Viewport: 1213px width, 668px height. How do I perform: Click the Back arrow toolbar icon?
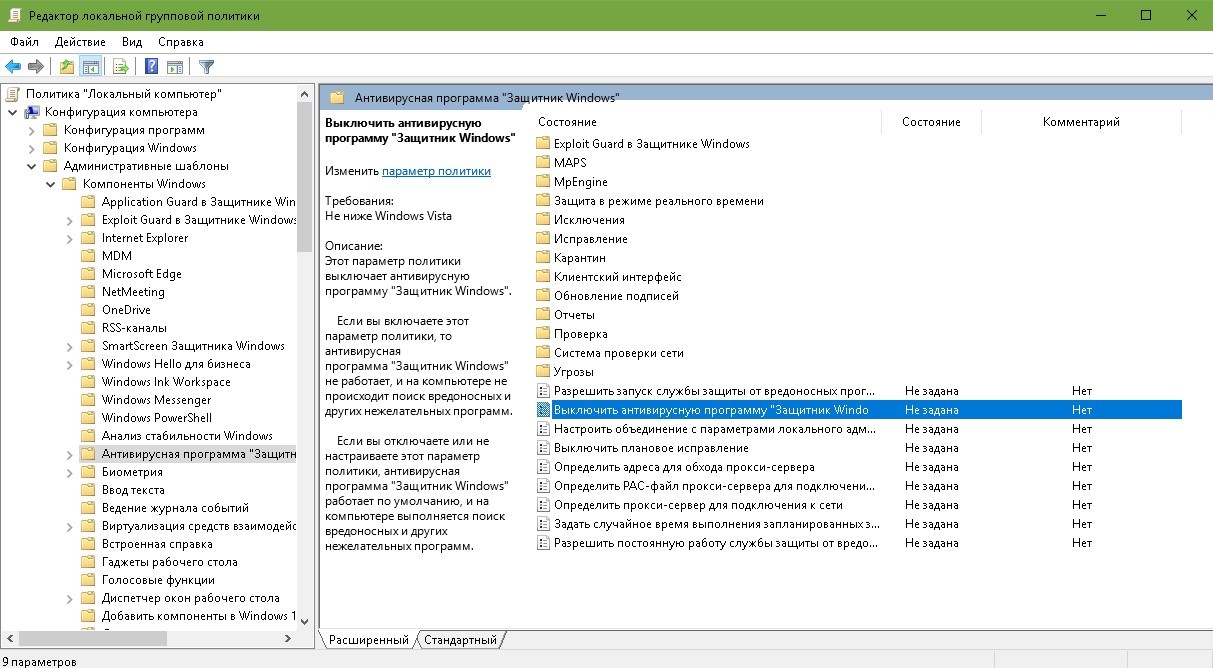(x=13, y=67)
